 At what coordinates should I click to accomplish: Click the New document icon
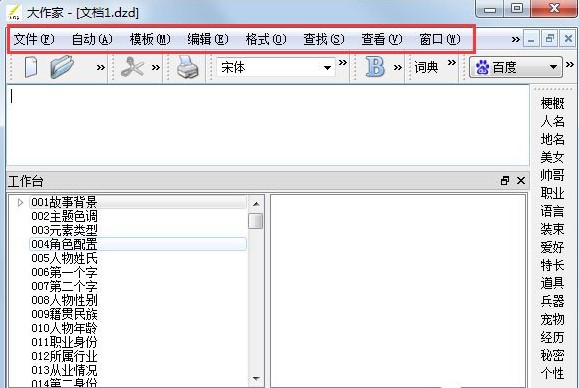[x=31, y=67]
